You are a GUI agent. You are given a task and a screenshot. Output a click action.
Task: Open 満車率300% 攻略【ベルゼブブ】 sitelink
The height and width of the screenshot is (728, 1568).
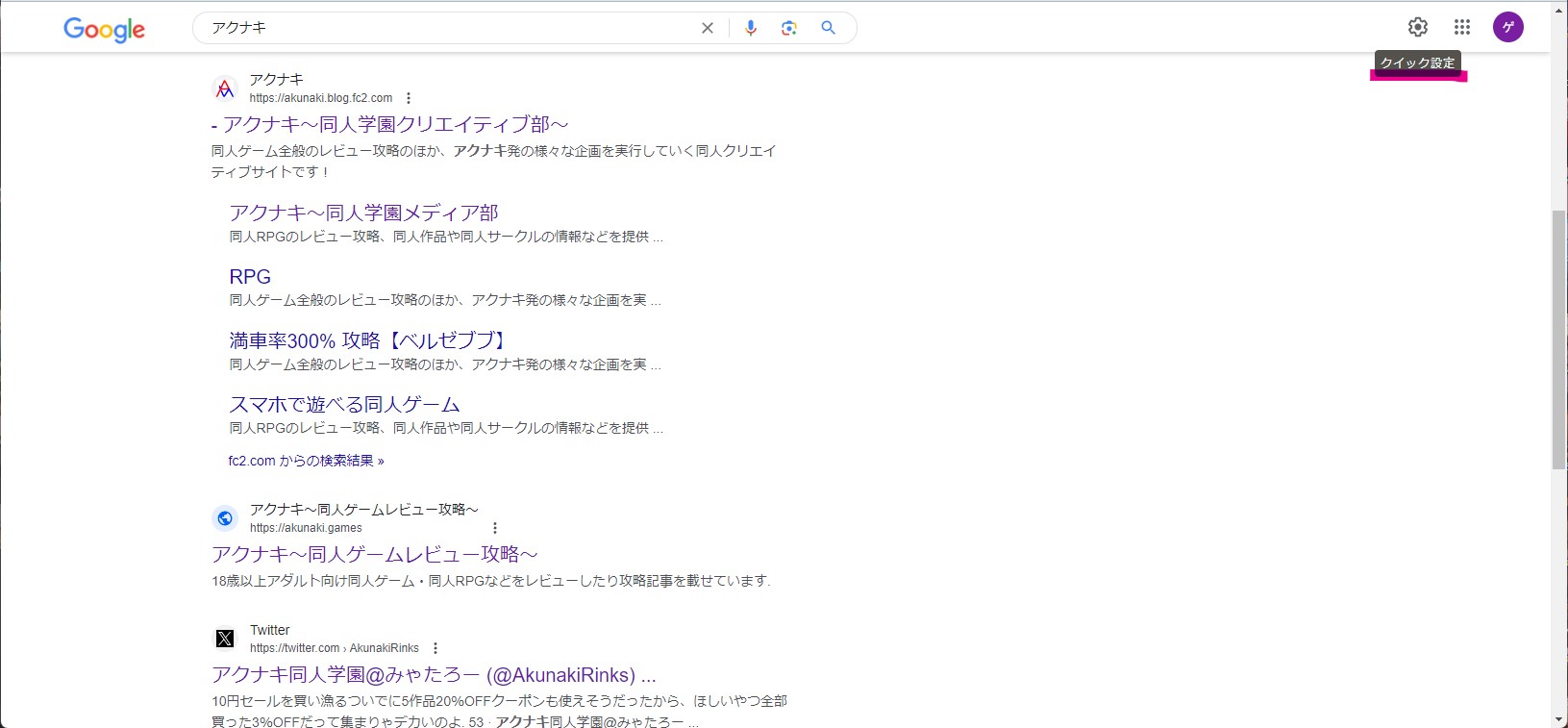[x=368, y=340]
